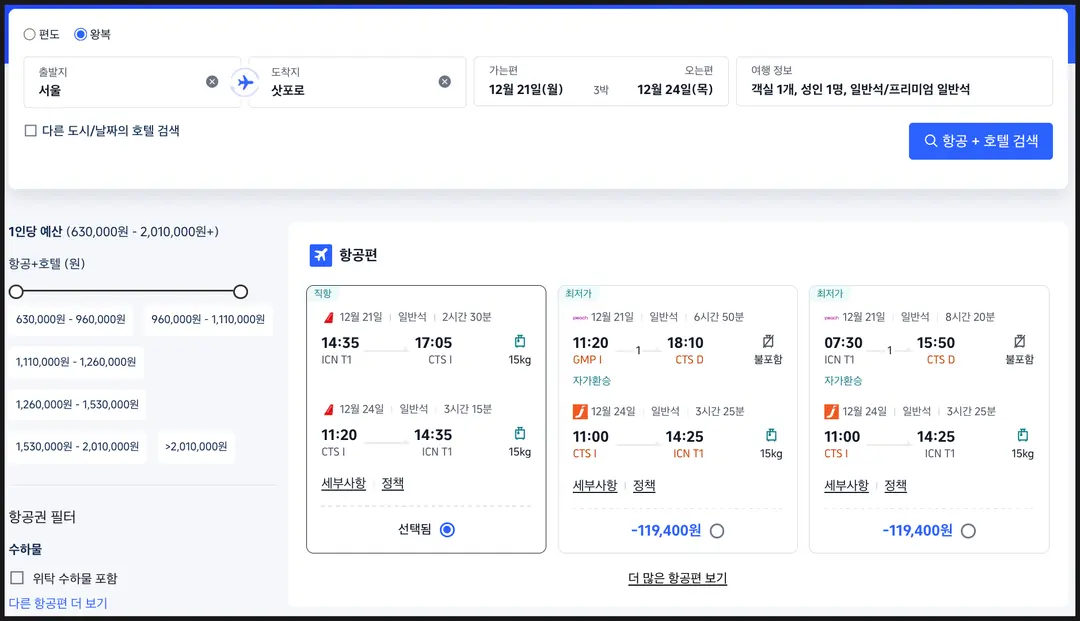
Task: Enable 다른 도시/날짜의 호텔 검색 checkbox
Action: coord(30,131)
